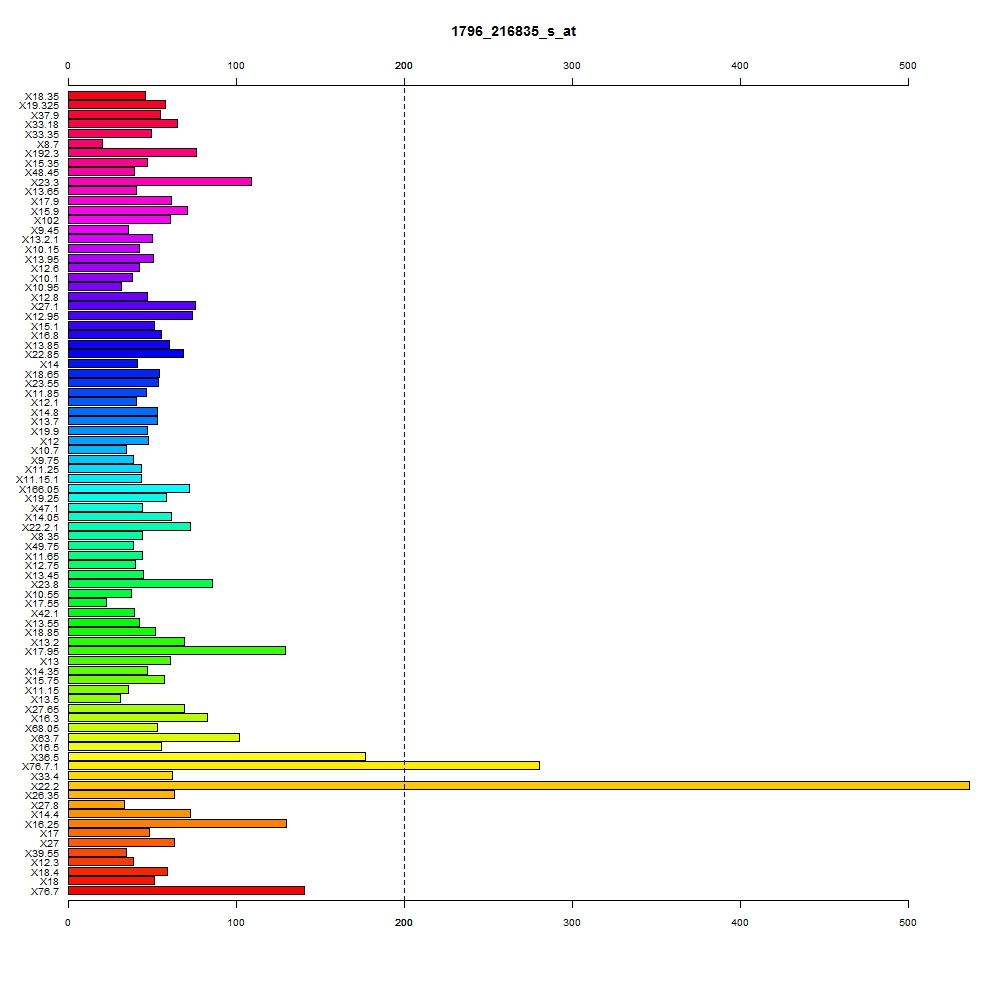
Task: Click the "500" tick label on top axis
Action: pos(908,66)
